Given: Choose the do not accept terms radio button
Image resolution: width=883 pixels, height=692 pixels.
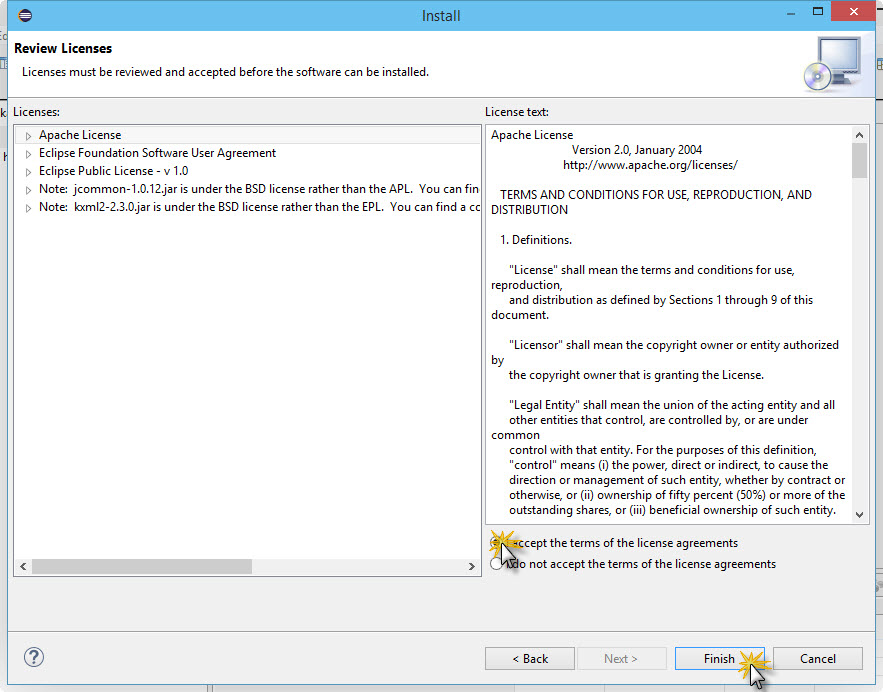Looking at the screenshot, I should [496, 564].
